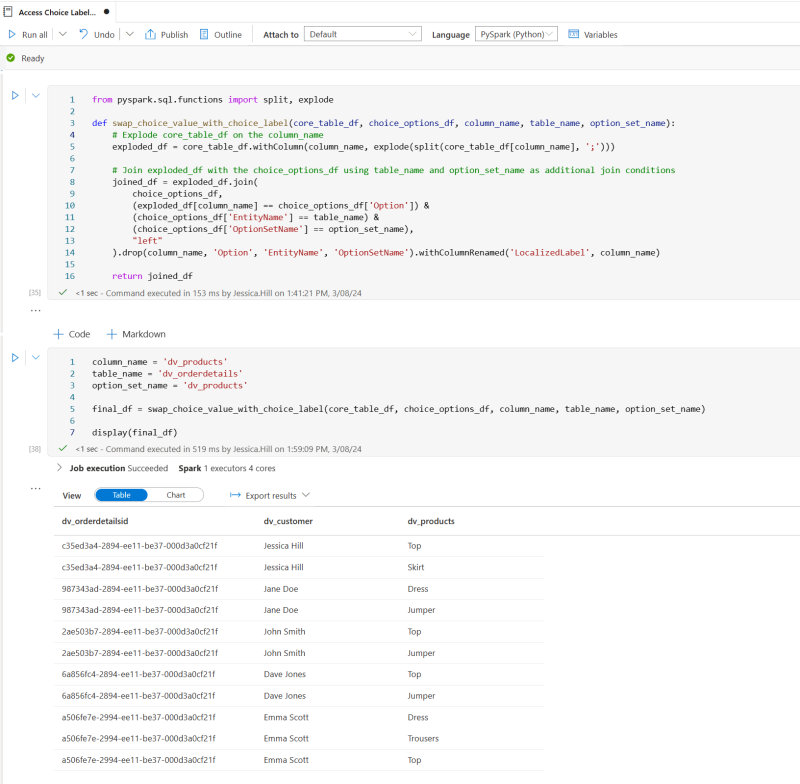
Task: Select the Access Choice Label notebook tab
Action: [57, 12]
